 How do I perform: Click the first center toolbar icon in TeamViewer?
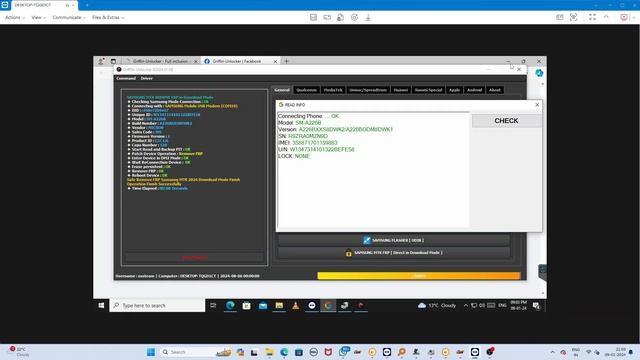(x=313, y=17)
